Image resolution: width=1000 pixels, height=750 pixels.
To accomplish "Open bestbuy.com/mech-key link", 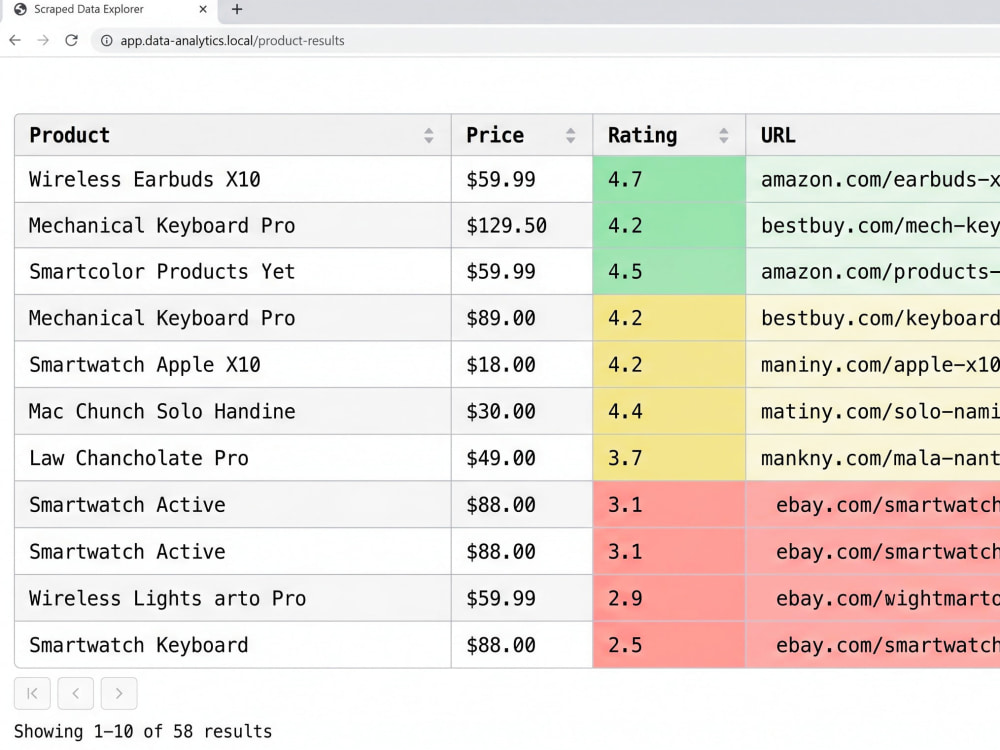I will coord(880,226).
